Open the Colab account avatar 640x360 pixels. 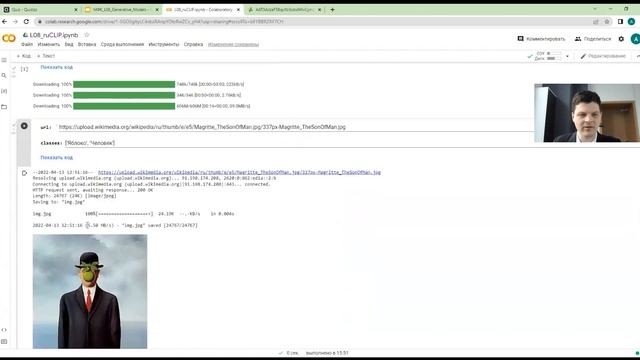(636, 39)
